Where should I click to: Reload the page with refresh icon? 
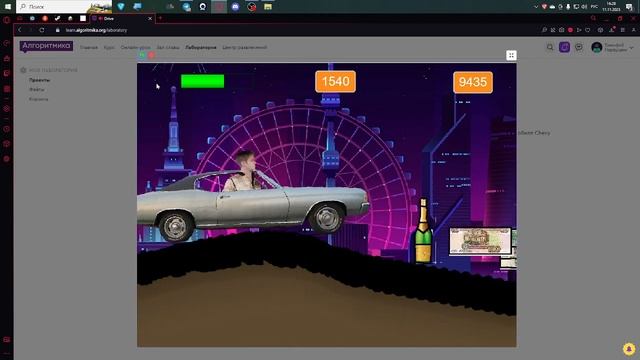(42, 30)
